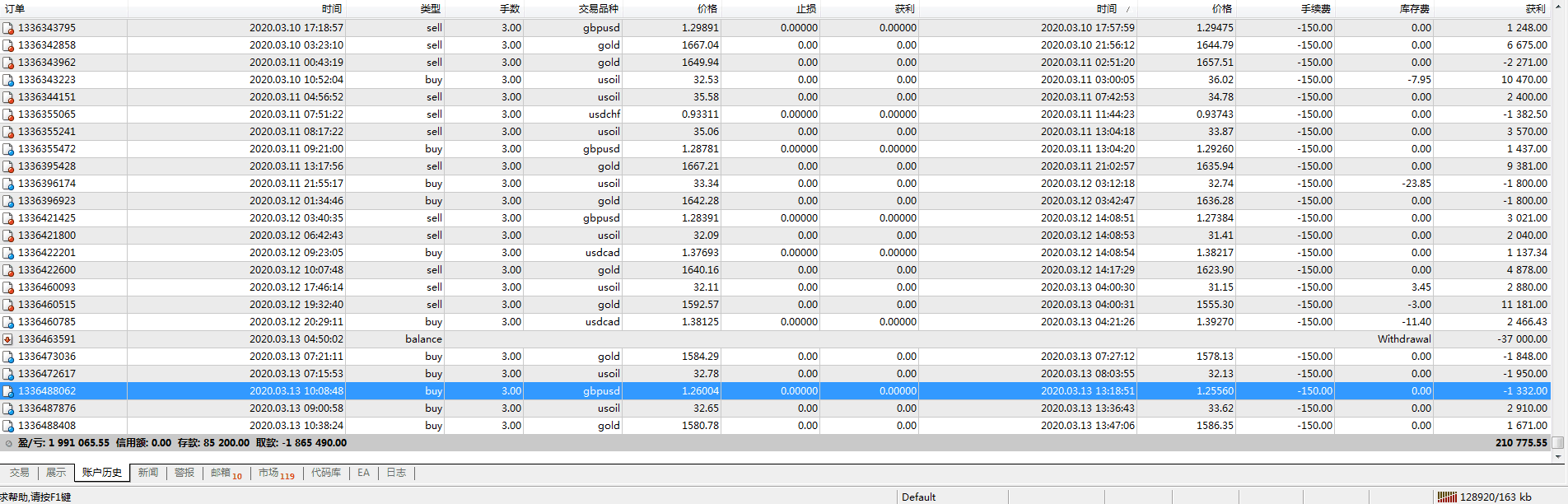Click the profit summary circle icon

9,443
